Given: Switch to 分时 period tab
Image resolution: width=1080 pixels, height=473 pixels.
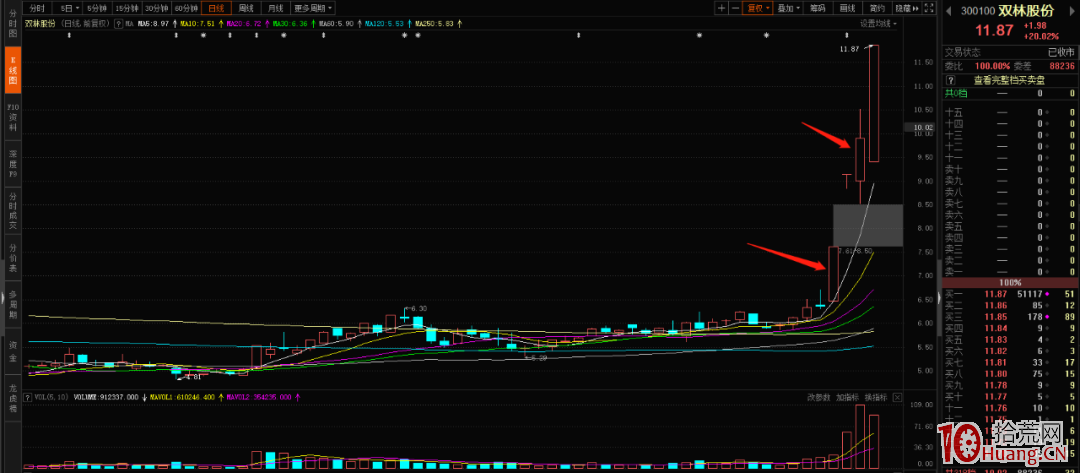Looking at the screenshot, I should tap(37, 8).
